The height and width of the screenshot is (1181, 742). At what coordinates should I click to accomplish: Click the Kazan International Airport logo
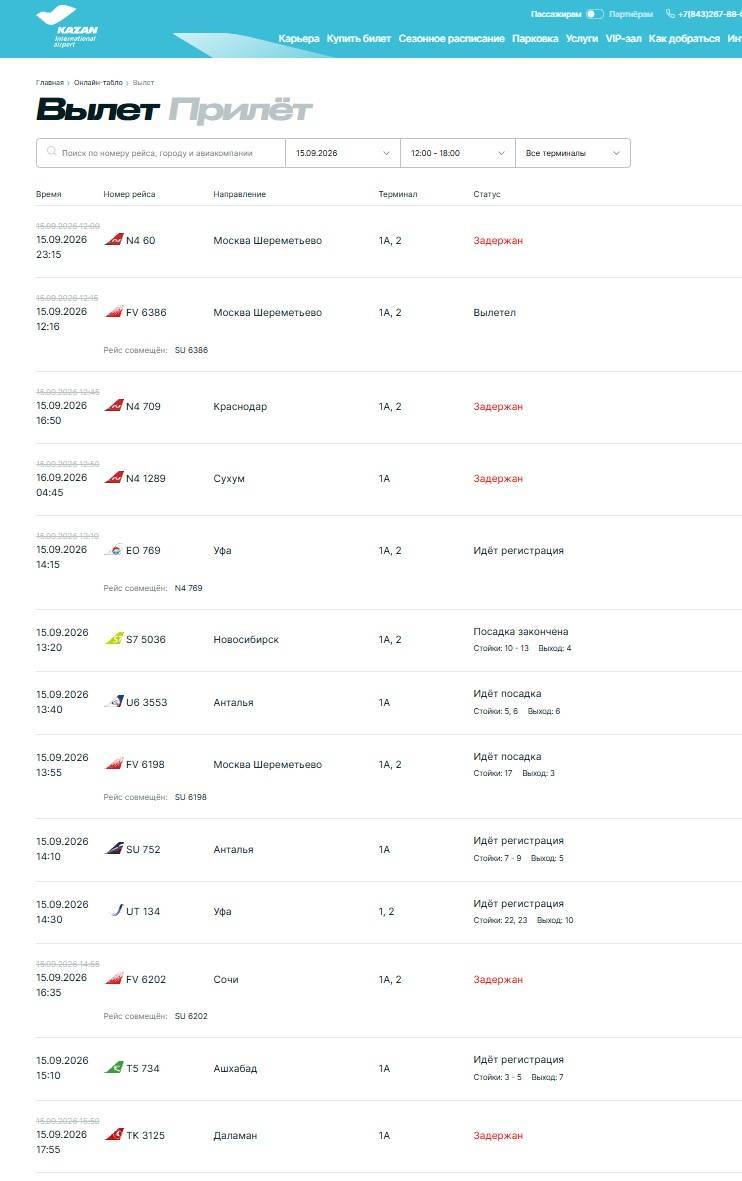point(67,26)
